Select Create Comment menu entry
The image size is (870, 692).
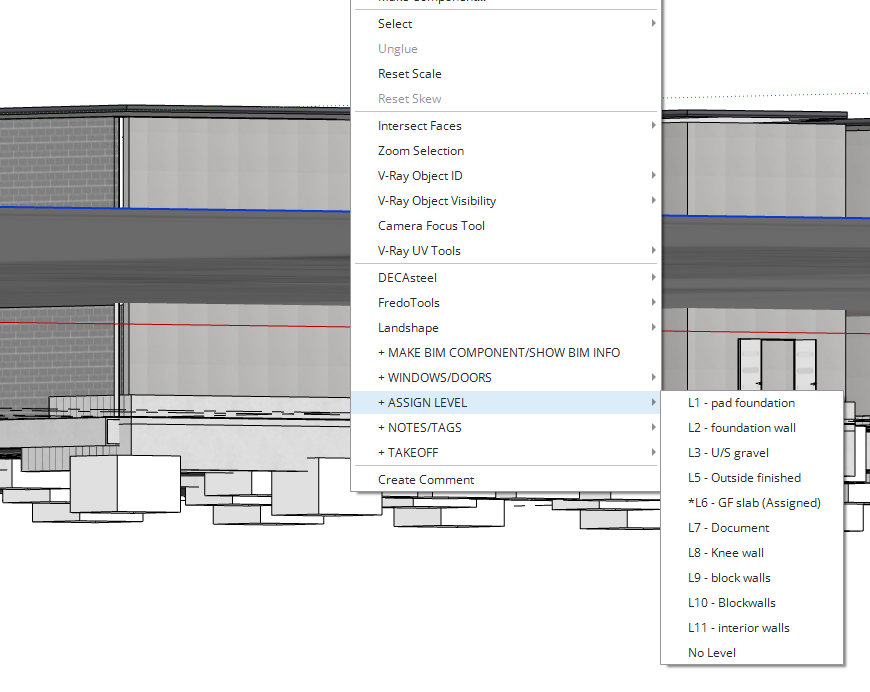tap(426, 480)
